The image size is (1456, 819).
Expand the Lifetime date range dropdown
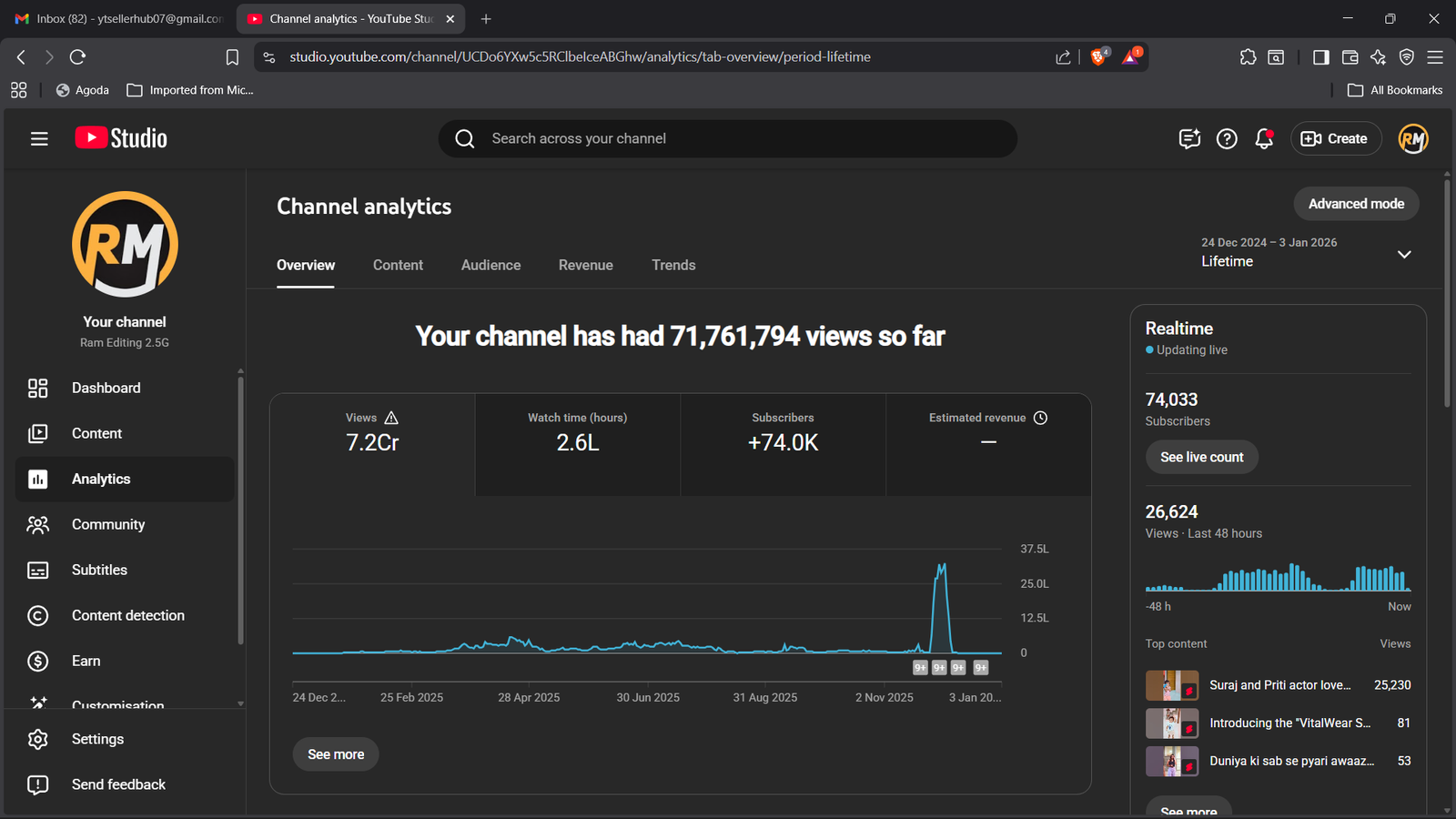(1403, 254)
